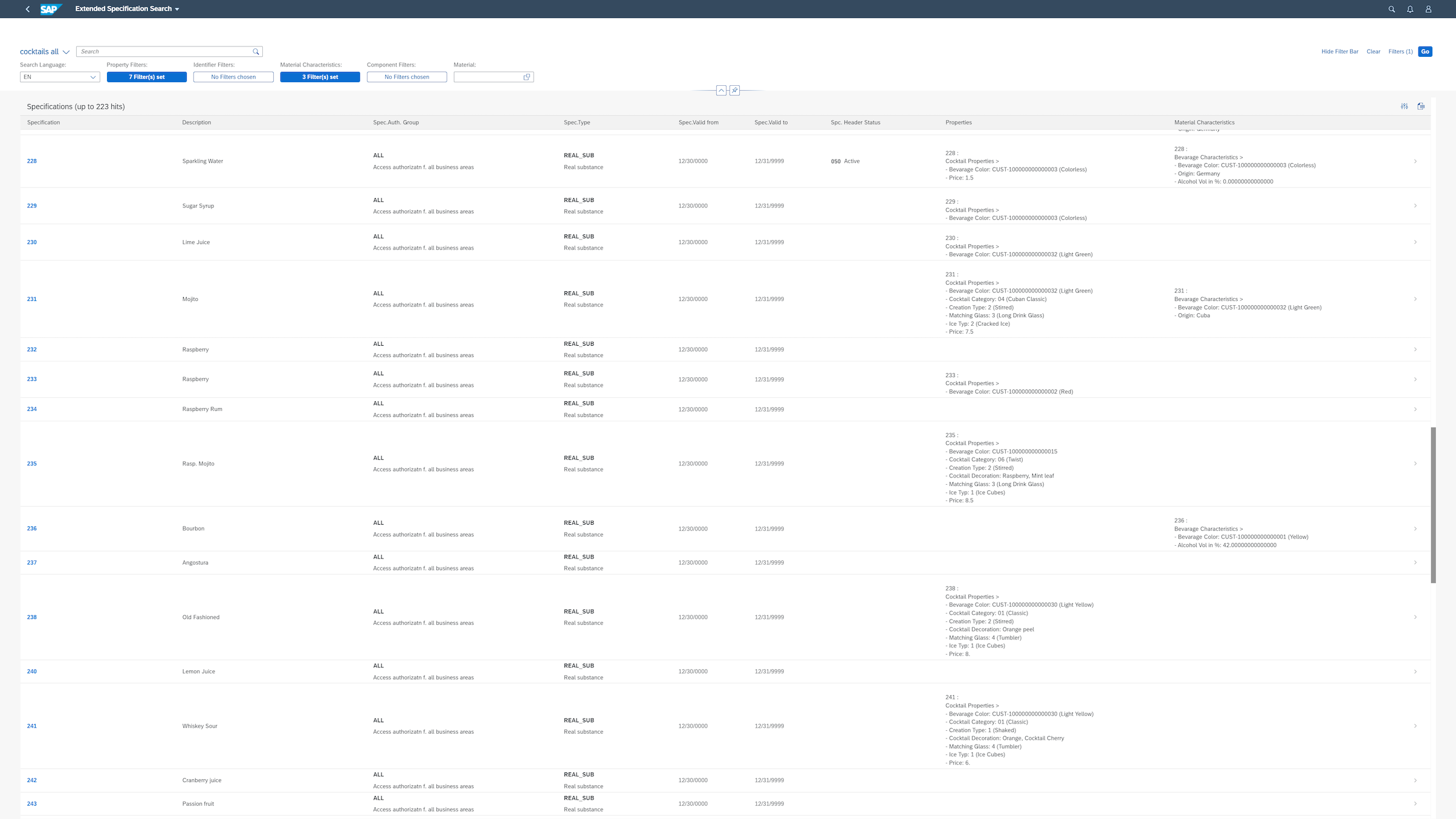
Task: Open the 'cocktails all' variant dropdown
Action: 66,52
